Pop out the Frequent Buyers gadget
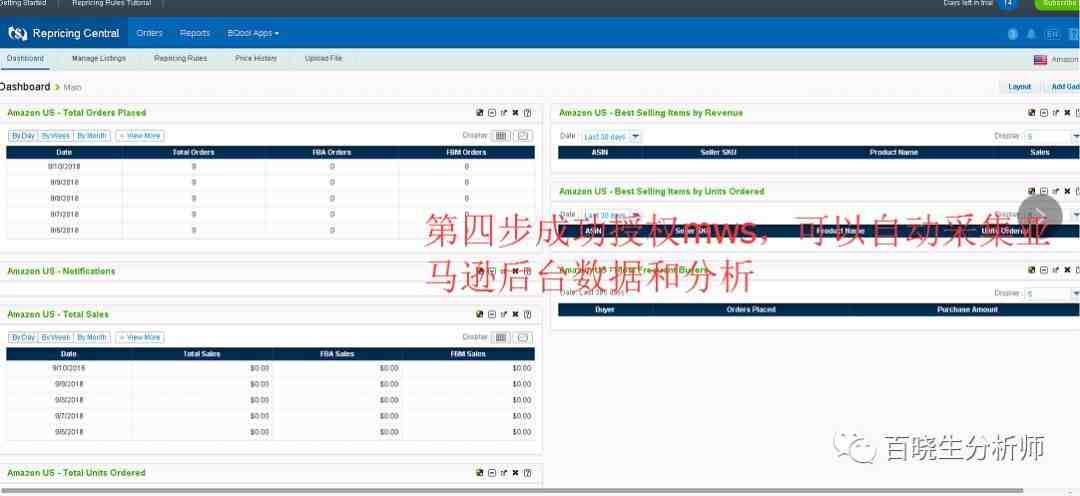 click(x=1055, y=270)
